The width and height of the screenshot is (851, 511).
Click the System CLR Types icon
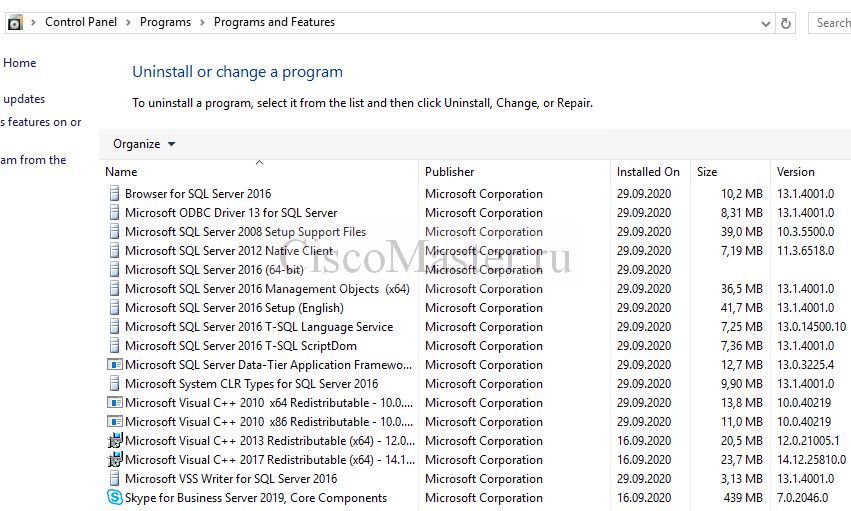point(114,384)
